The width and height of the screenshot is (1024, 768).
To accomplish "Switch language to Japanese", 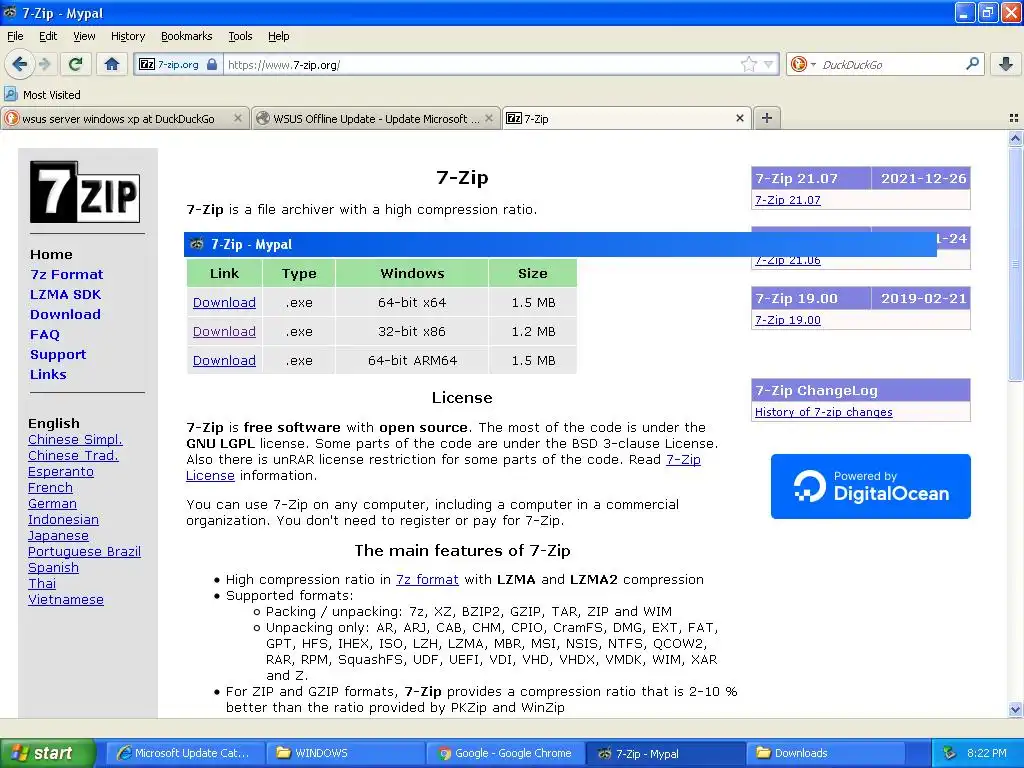I will [x=58, y=536].
